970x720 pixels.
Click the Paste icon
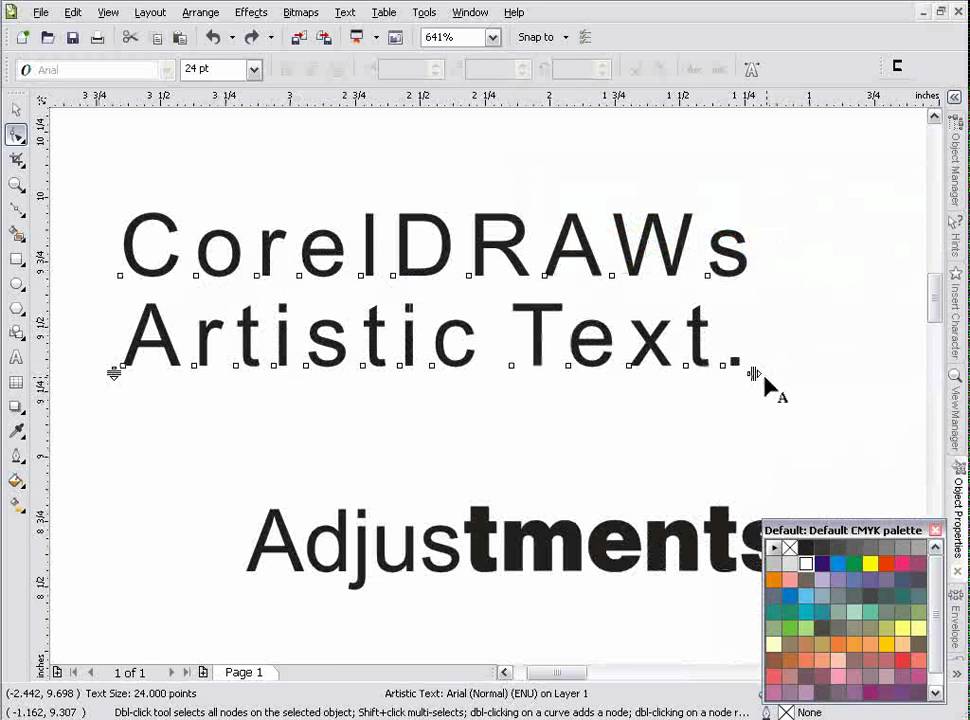[x=180, y=38]
